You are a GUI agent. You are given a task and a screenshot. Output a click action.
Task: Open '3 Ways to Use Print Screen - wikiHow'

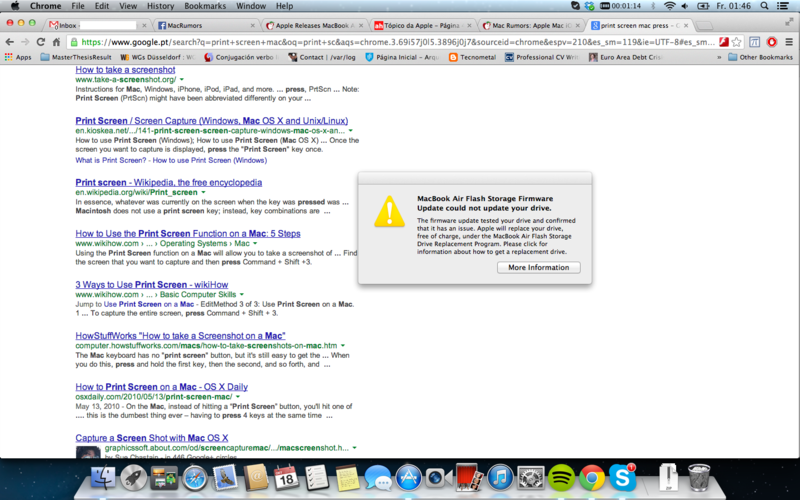152,285
